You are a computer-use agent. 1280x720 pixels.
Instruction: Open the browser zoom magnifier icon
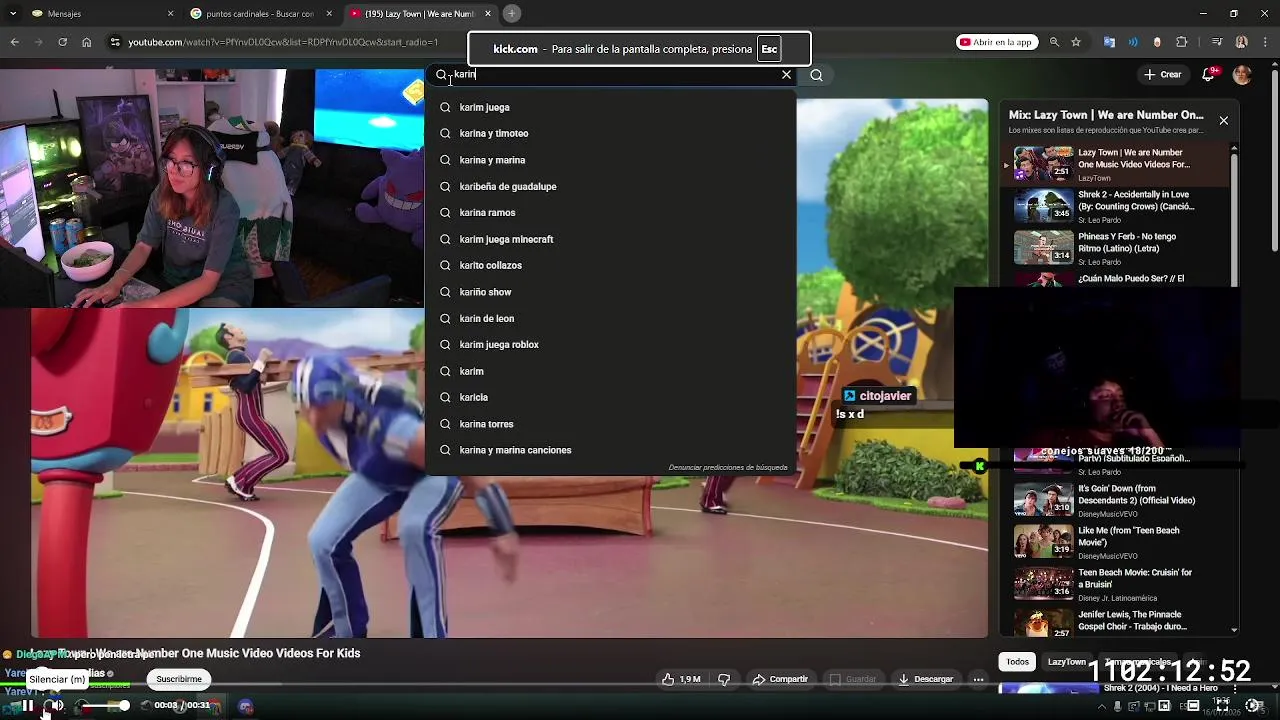click(1054, 42)
